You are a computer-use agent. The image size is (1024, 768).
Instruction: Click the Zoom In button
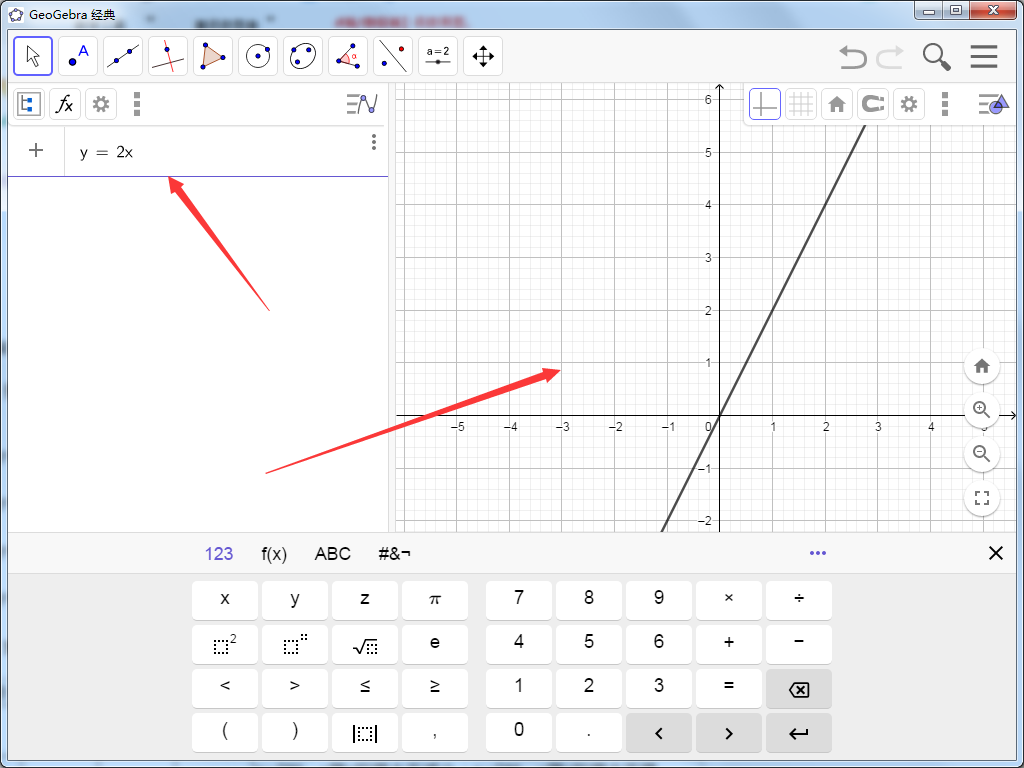coord(981,410)
